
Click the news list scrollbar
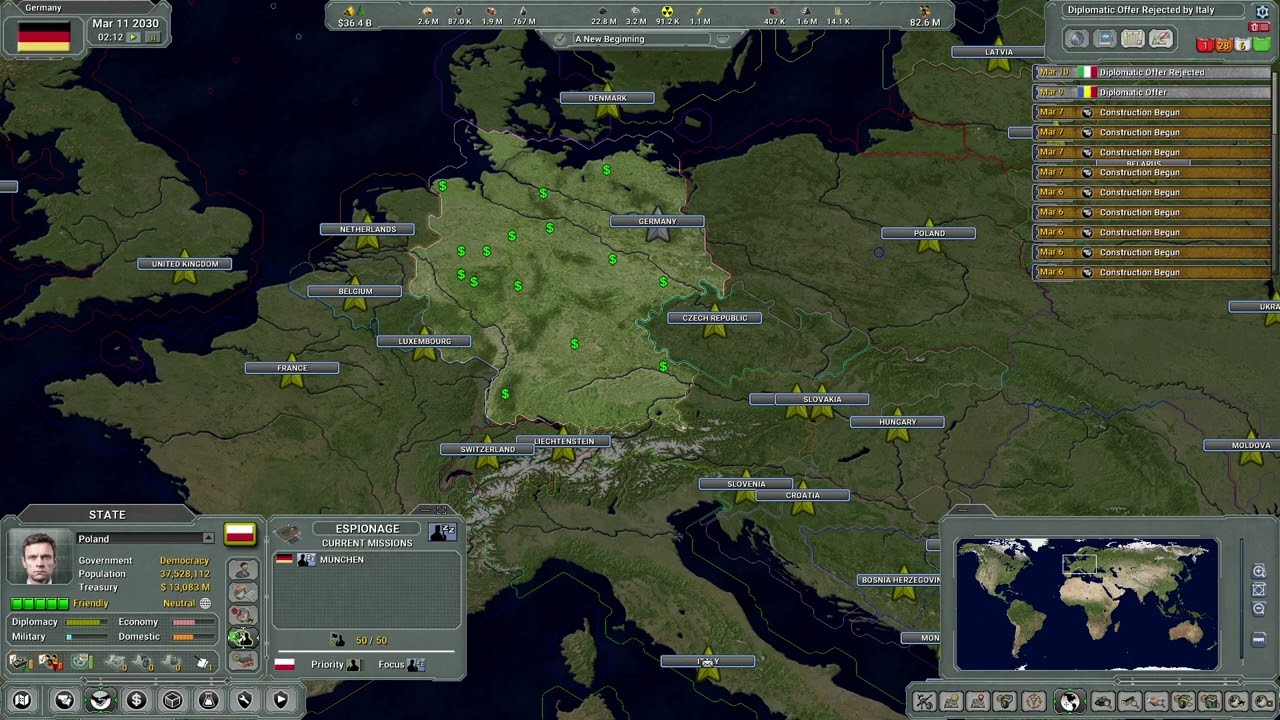tap(1274, 172)
